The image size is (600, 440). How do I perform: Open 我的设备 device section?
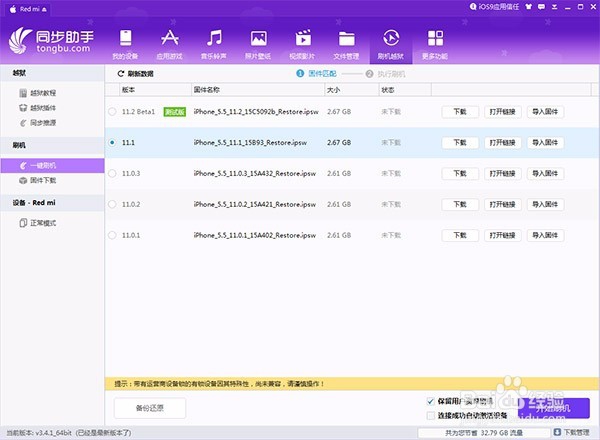click(125, 44)
